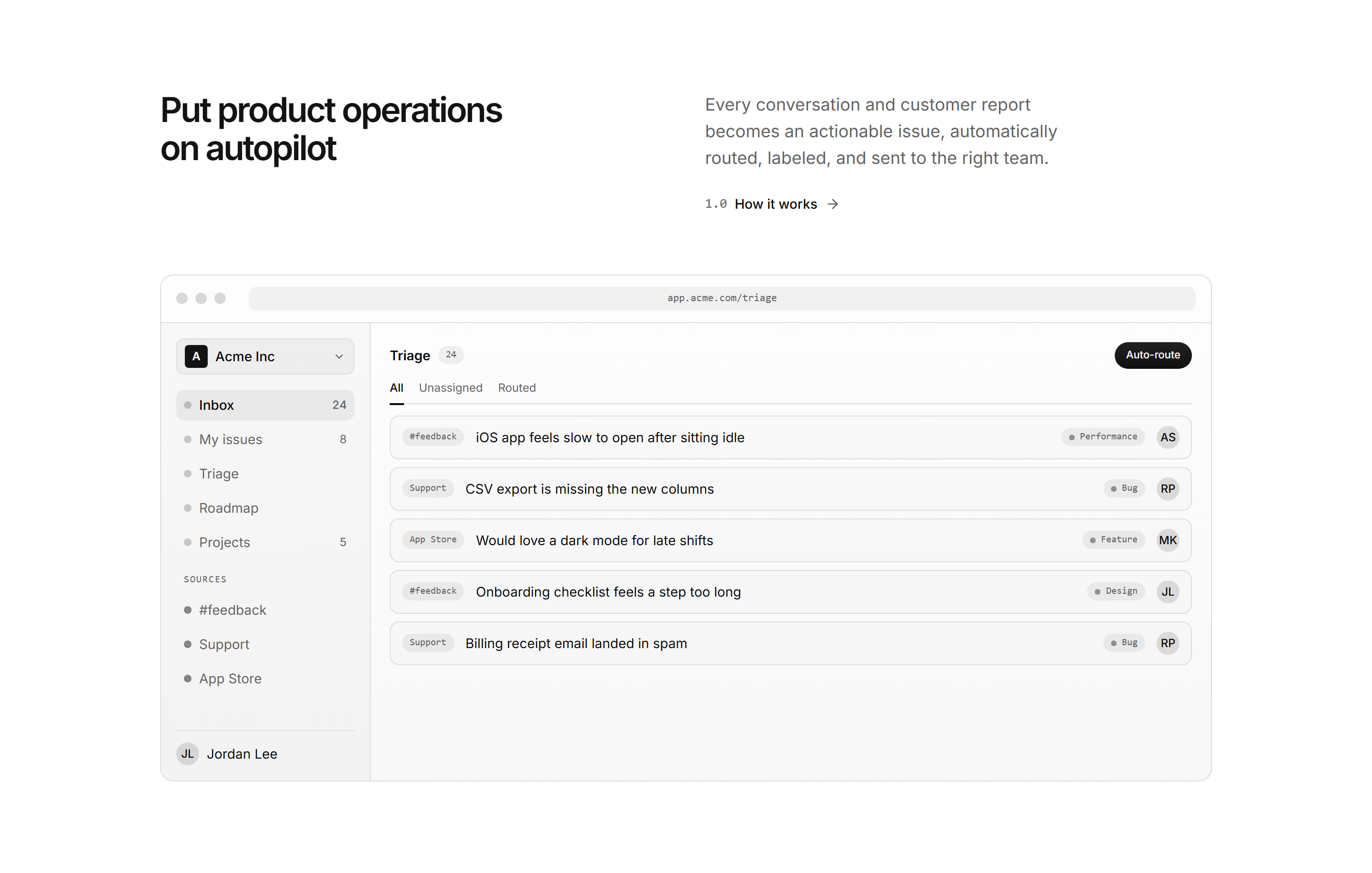Open Projects in the sidebar
The image size is (1372, 873).
(265, 542)
